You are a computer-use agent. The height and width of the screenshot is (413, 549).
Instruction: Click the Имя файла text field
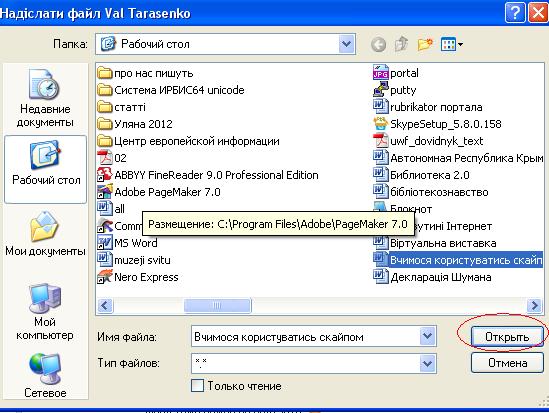[x=306, y=336]
